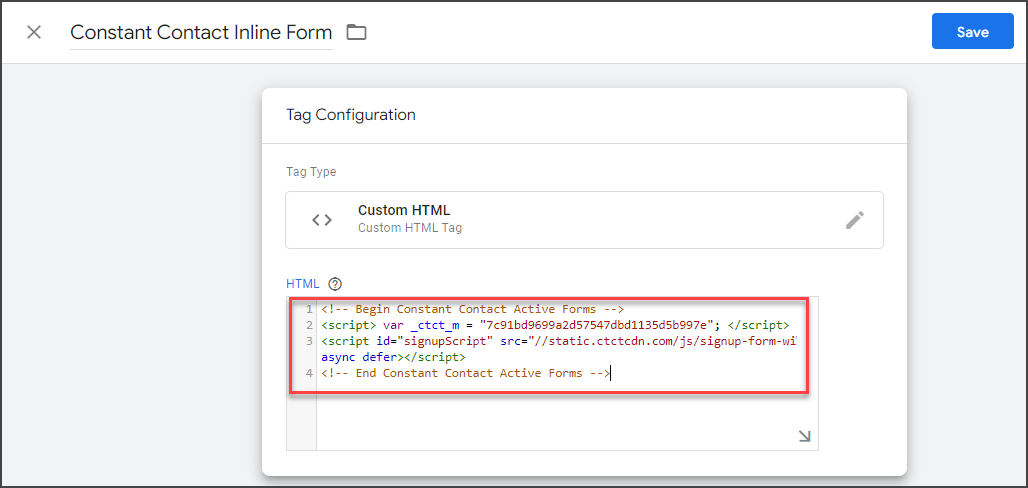This screenshot has height=488, width=1028.
Task: Click the Custom HTML code brackets icon
Action: 322,220
